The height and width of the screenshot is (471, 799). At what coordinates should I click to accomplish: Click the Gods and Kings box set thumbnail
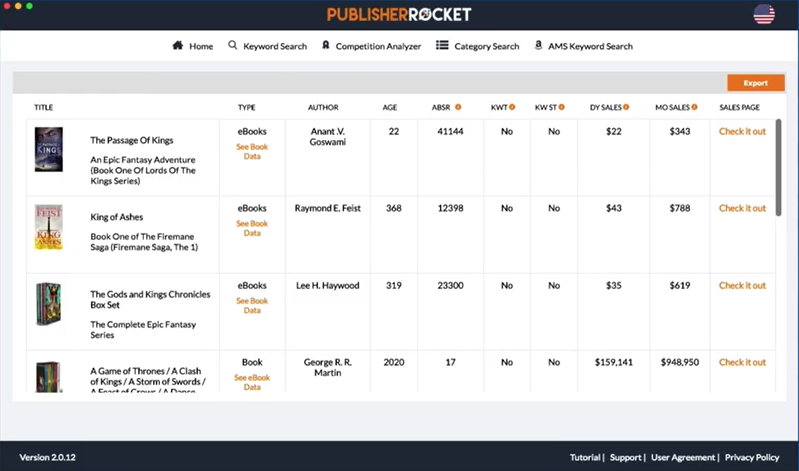[49, 304]
